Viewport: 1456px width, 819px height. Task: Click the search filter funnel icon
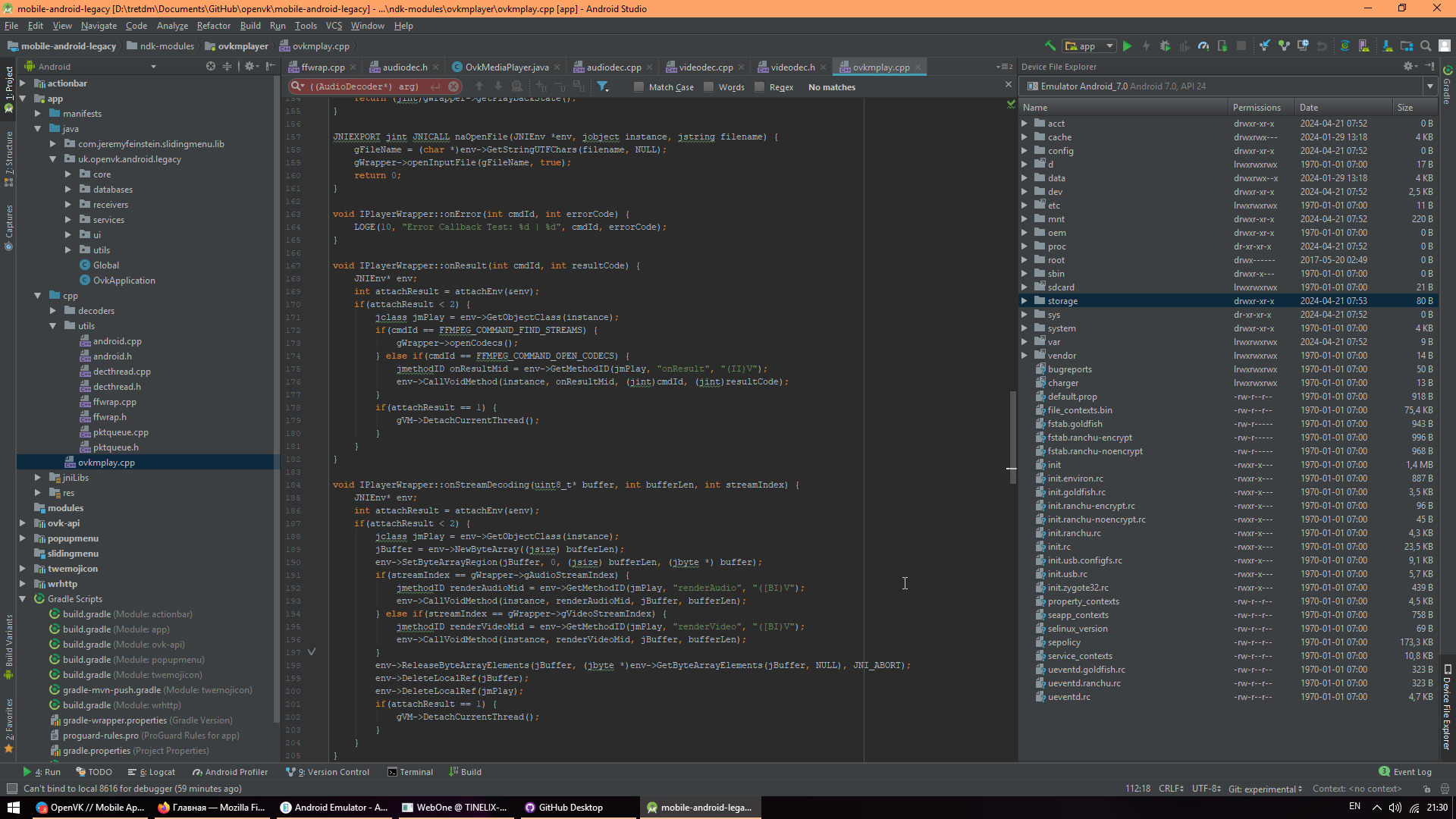click(602, 86)
